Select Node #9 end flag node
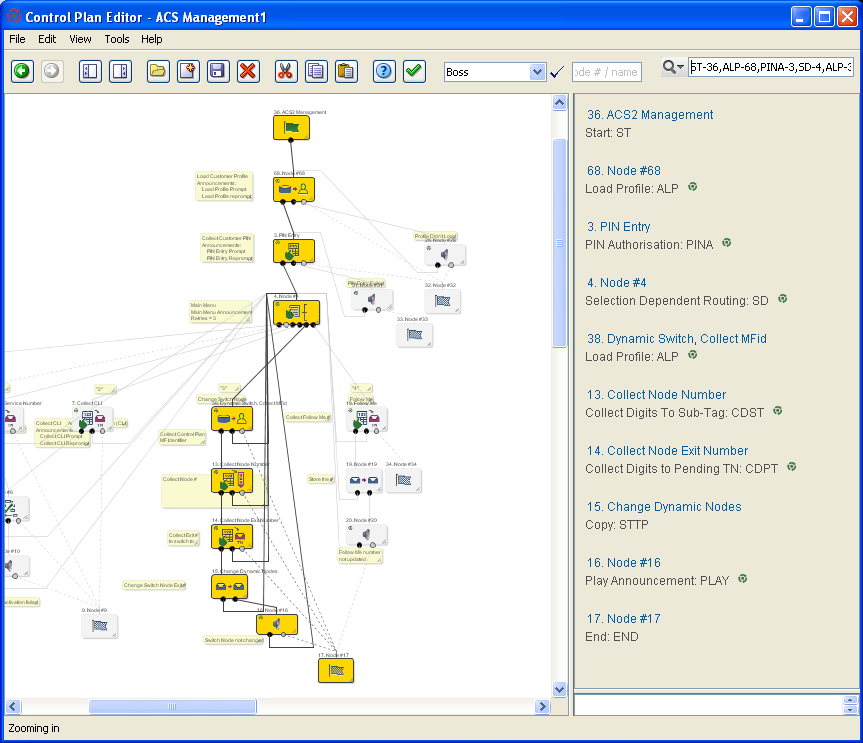Screen dimensions: 863x743 (x=100, y=626)
